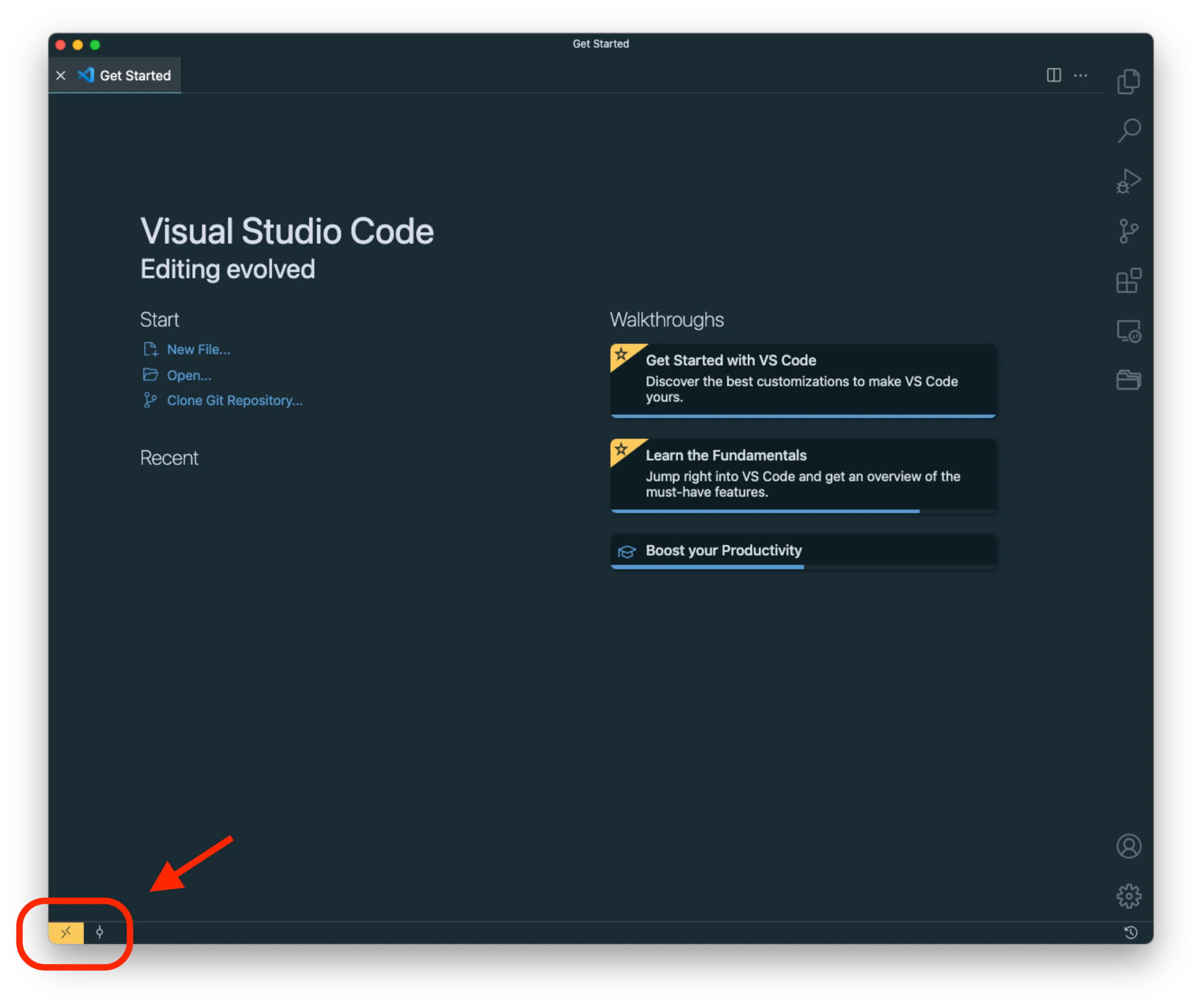Viewport: 1202px width, 1008px height.
Task: Click the star badge on Learn the Fundamentals
Action: click(x=622, y=449)
